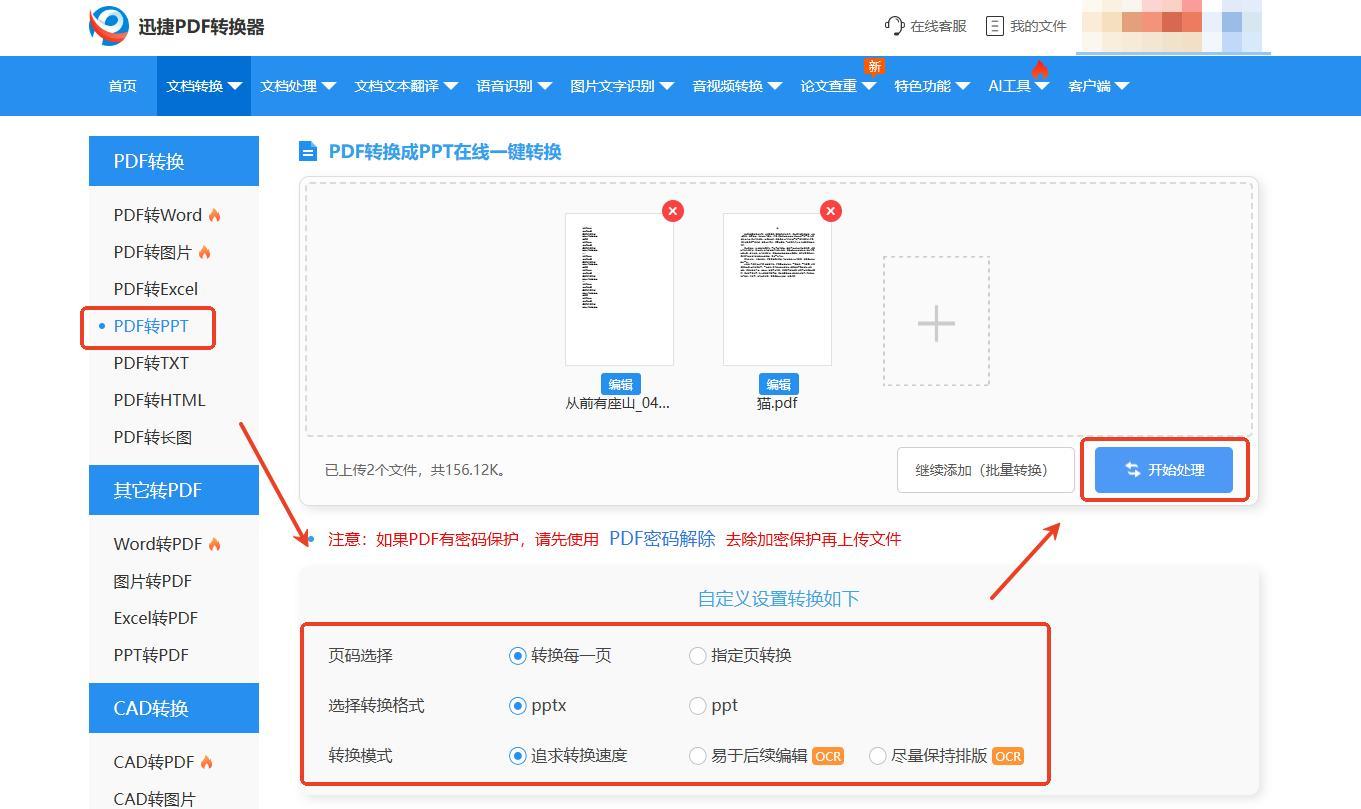Click 编辑 badge under 猫.pdf
This screenshot has height=809, width=1361.
pos(778,384)
